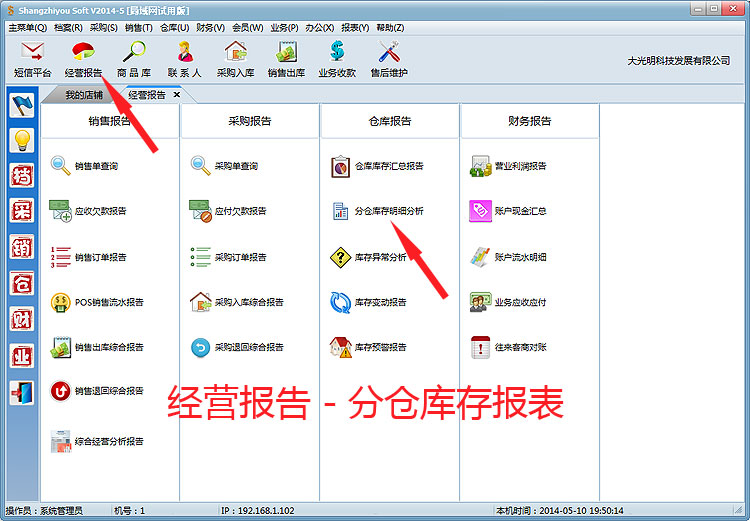Screen dimensions: 750x521
Task: Click the exit door sidebar icon
Action: [21, 390]
